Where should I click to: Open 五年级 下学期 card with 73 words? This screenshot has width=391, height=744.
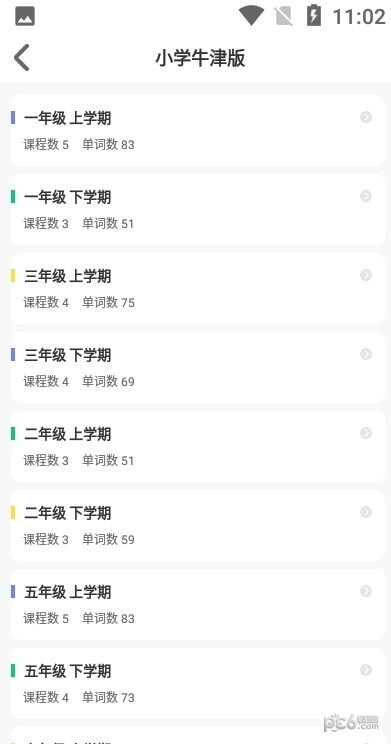(x=198, y=683)
